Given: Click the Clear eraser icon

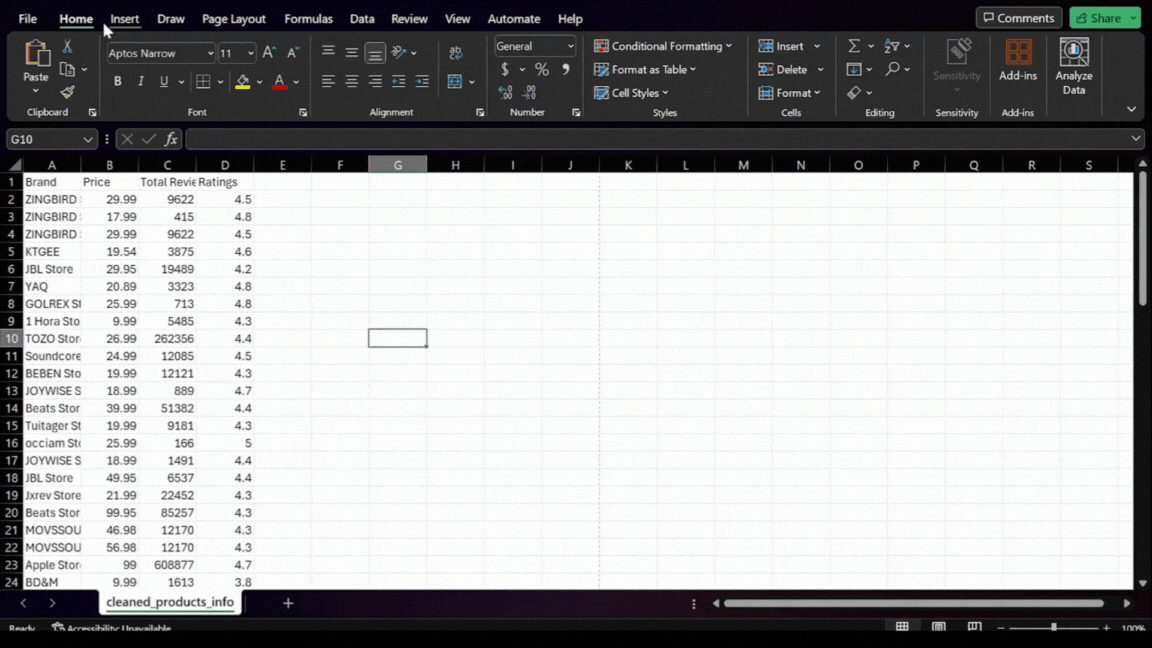Looking at the screenshot, I should tap(854, 93).
